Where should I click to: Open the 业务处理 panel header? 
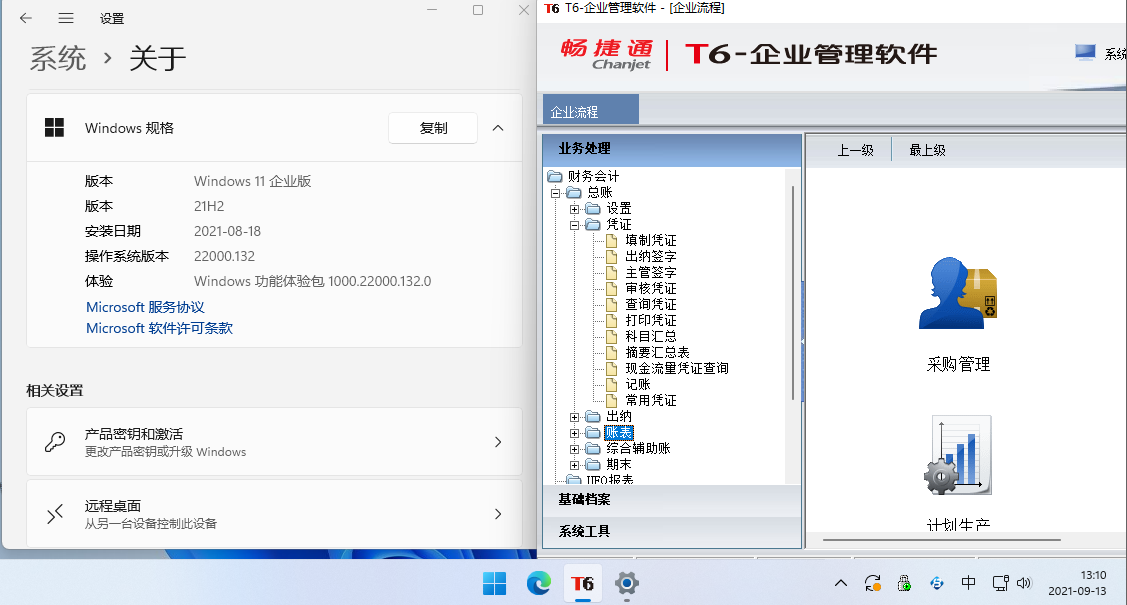tap(672, 149)
